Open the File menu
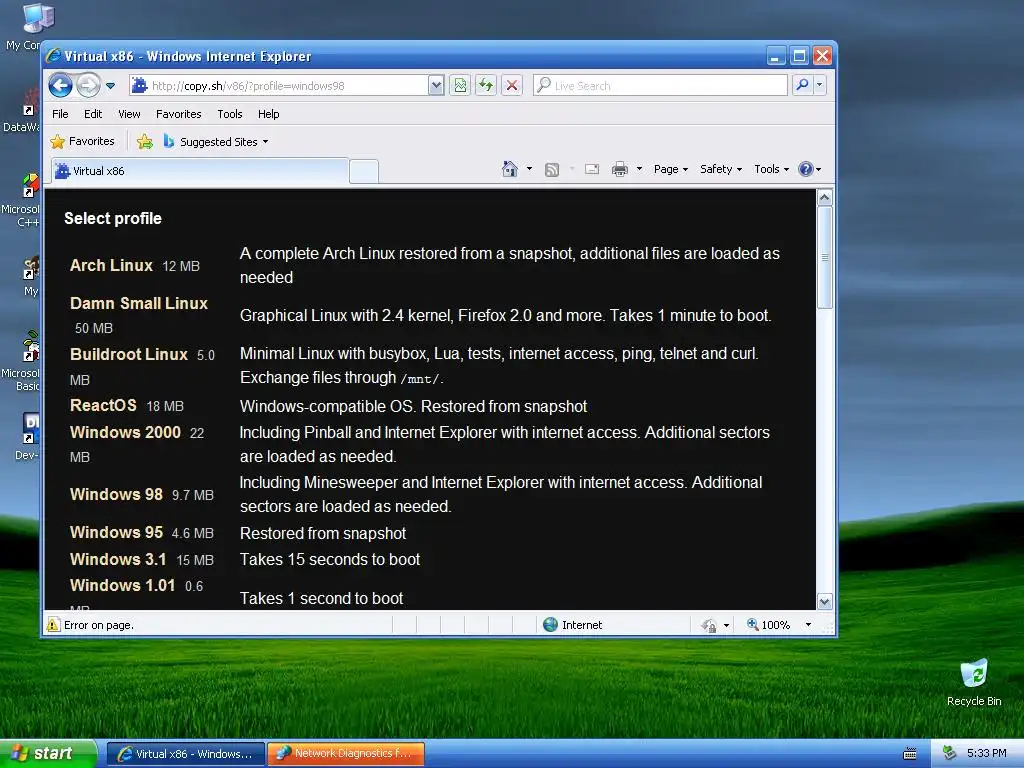The height and width of the screenshot is (768, 1024). tap(60, 114)
